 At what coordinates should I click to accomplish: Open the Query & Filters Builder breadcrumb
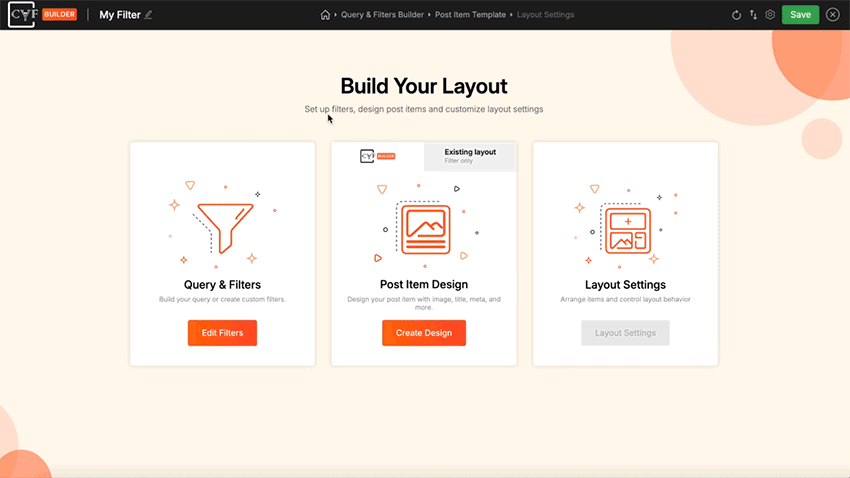[x=382, y=15]
